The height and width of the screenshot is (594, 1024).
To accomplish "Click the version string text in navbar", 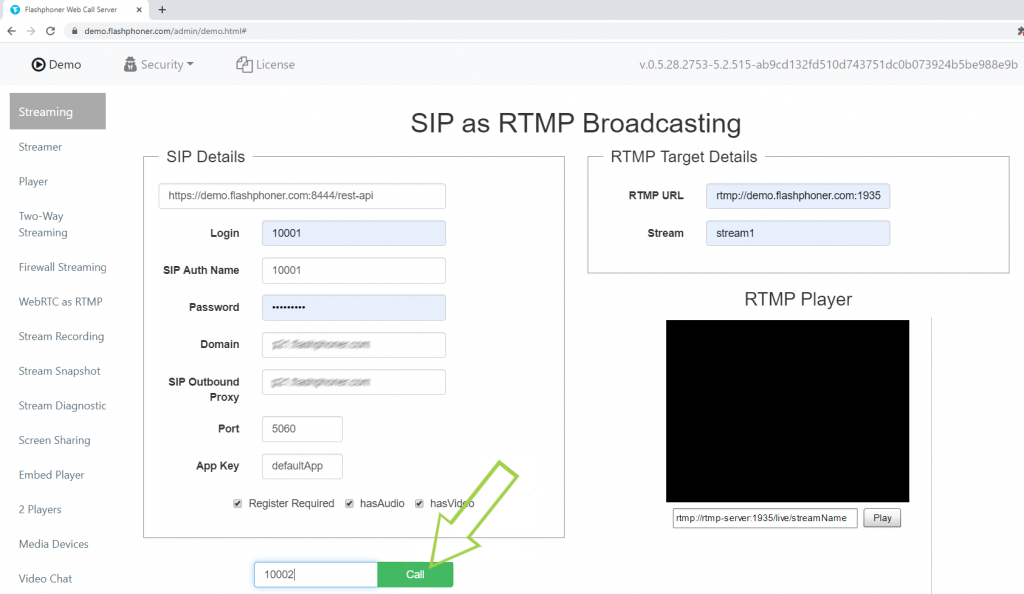I will tap(828, 65).
